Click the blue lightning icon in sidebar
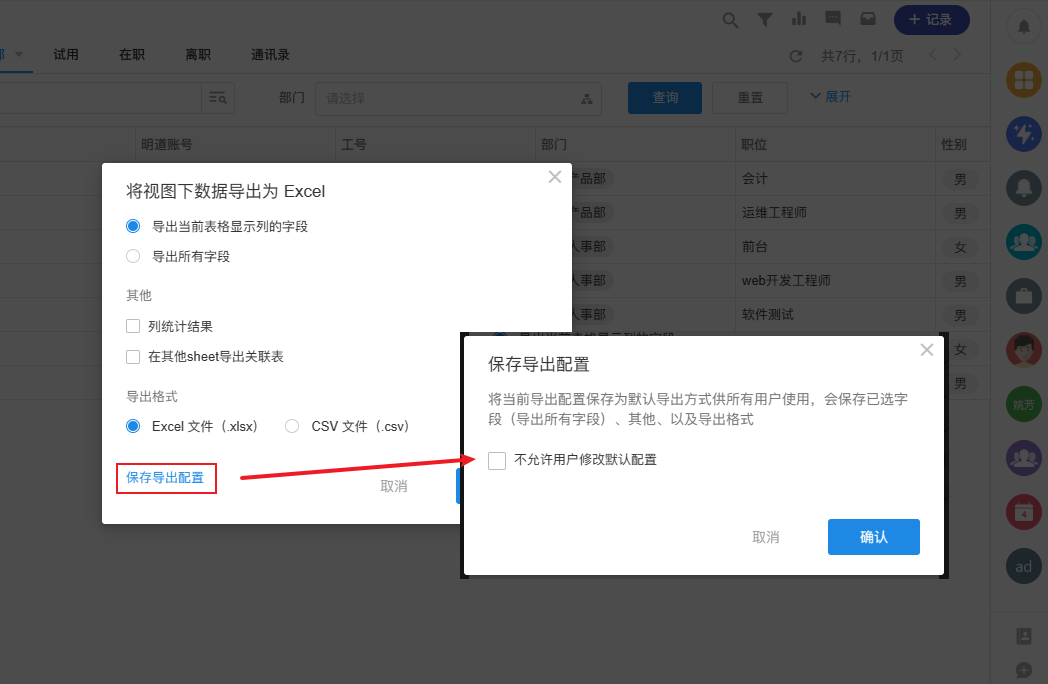Viewport: 1048px width, 684px height. [x=1023, y=134]
